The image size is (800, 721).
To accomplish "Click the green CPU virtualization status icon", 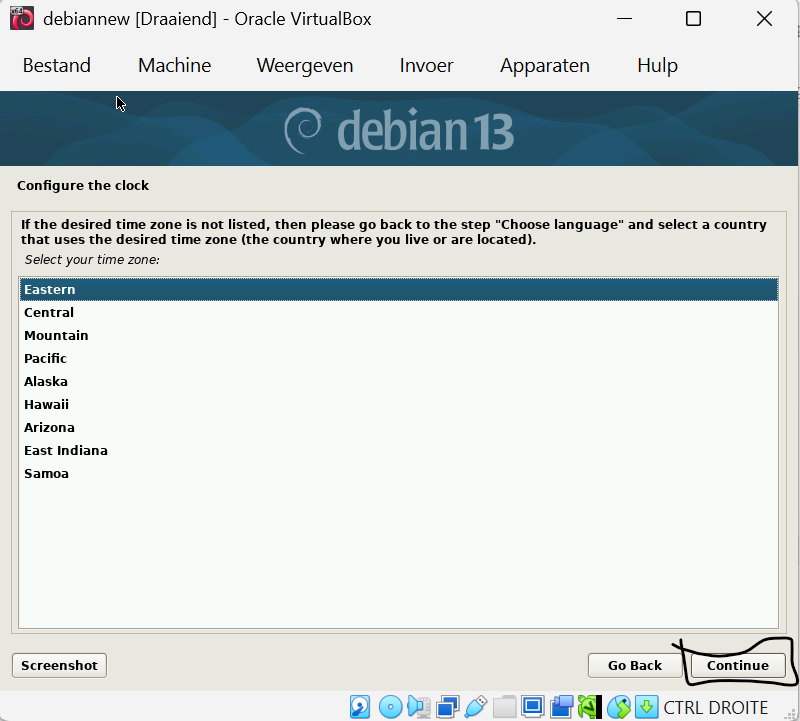I will click(590, 707).
